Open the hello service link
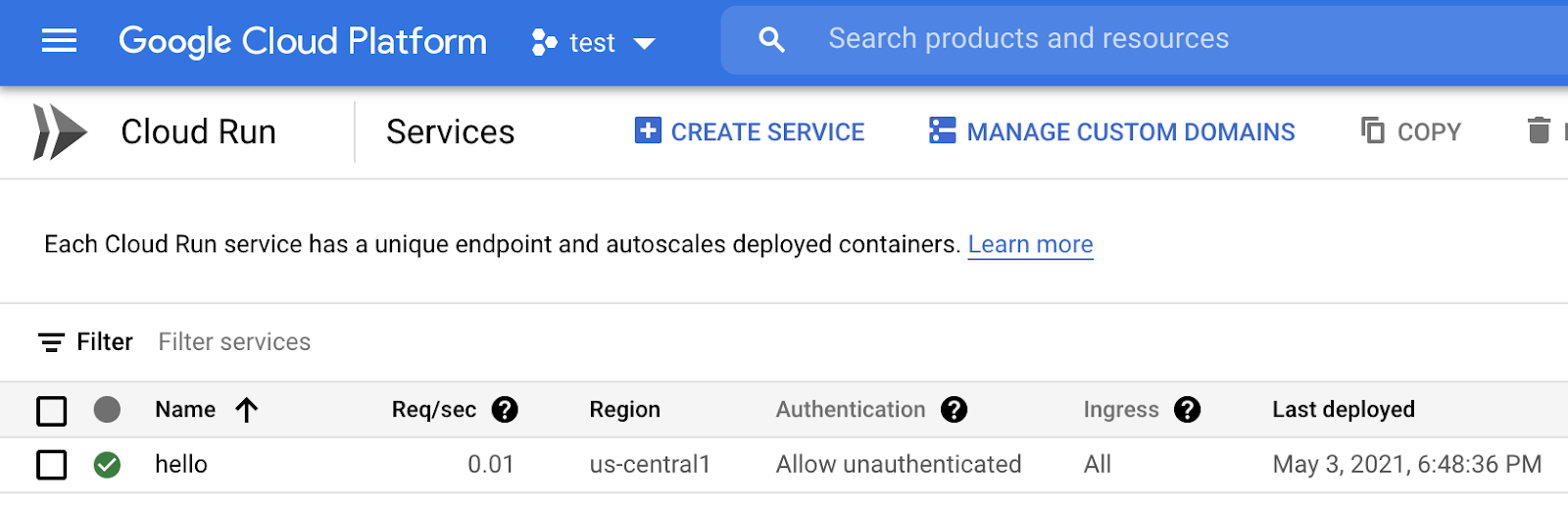Screen dimensions: 1568x507 (x=181, y=465)
